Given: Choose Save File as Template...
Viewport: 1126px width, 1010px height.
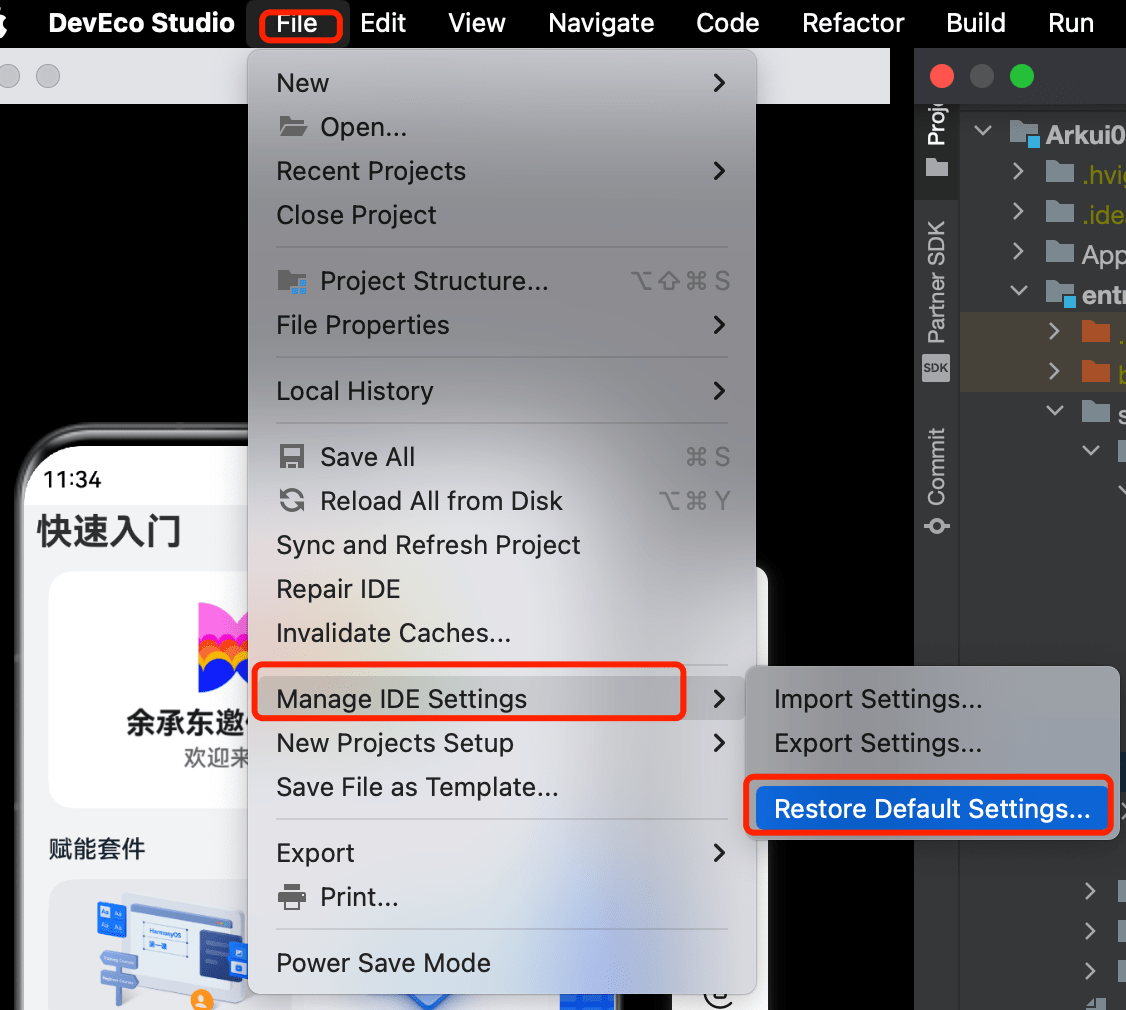Looking at the screenshot, I should (x=501, y=787).
